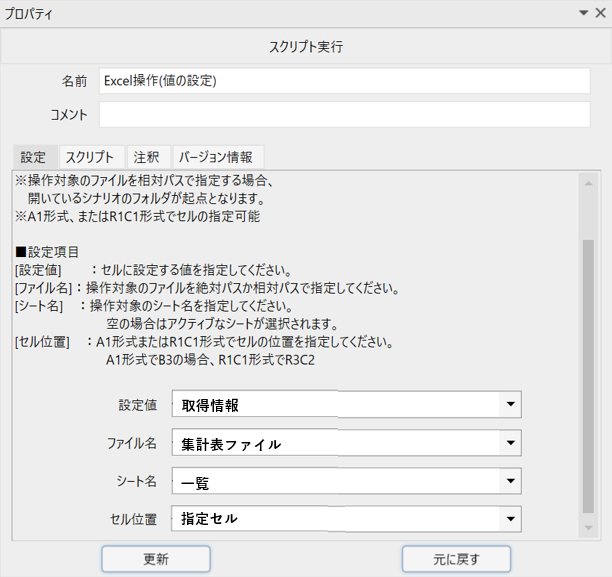Screen dimensions: 612x577
Task: Focus the empty コメント field
Action: click(x=344, y=114)
